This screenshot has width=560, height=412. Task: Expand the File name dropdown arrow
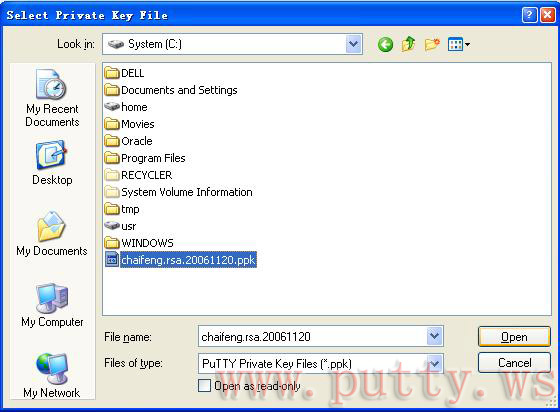(x=434, y=336)
